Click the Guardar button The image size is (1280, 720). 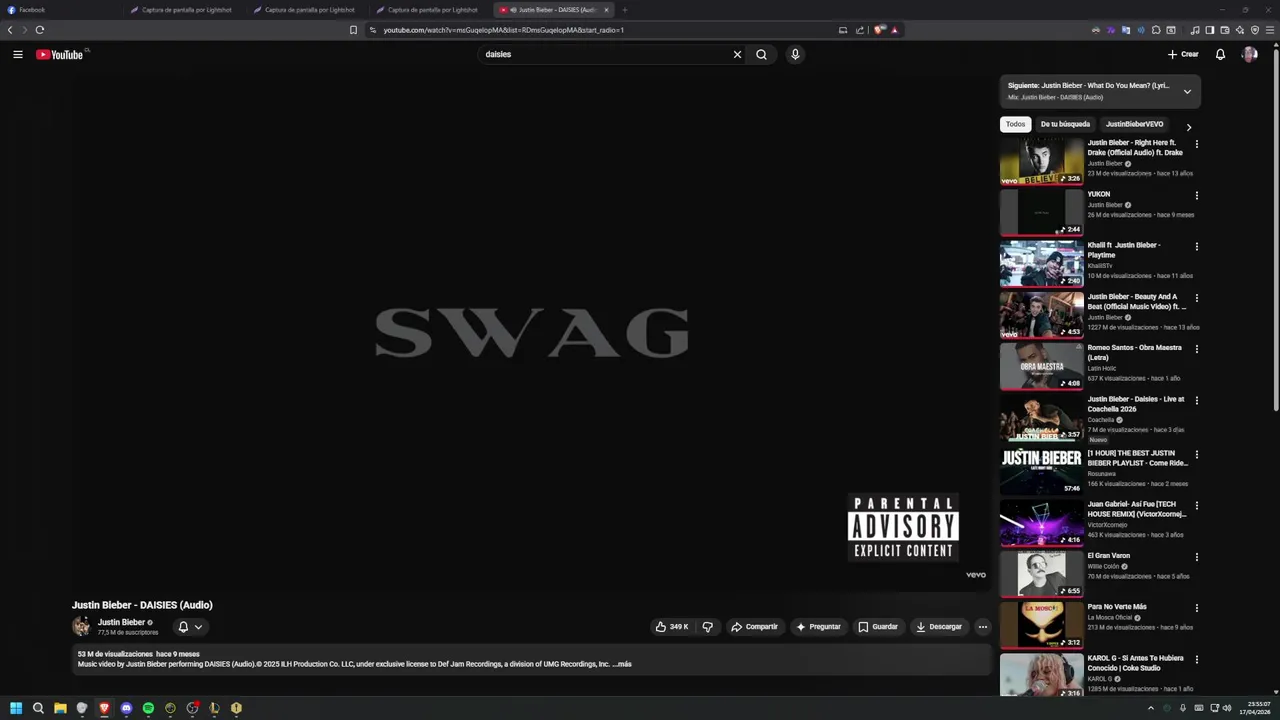pyautogui.click(x=878, y=627)
